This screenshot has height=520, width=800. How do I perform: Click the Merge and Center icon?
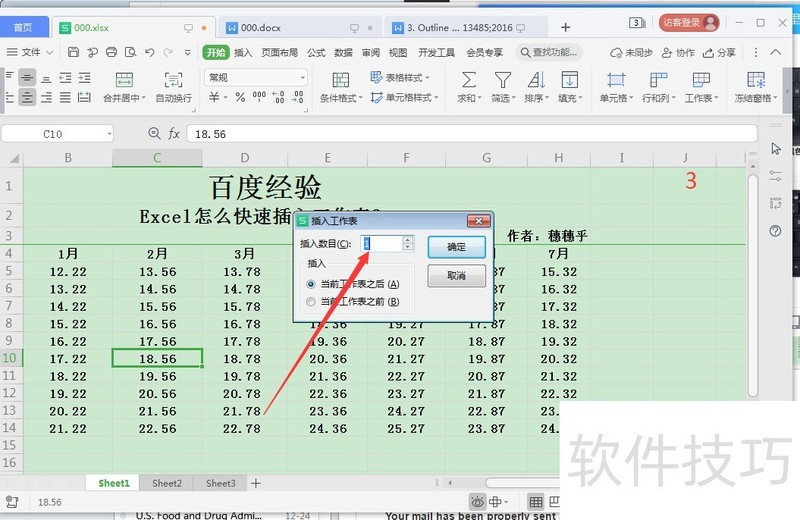coord(124,80)
